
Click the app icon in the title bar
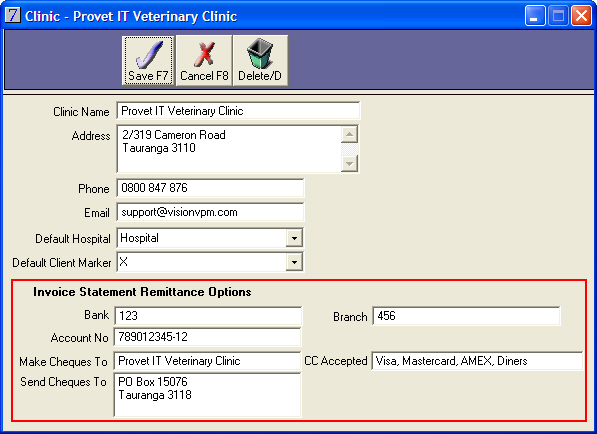click(13, 16)
